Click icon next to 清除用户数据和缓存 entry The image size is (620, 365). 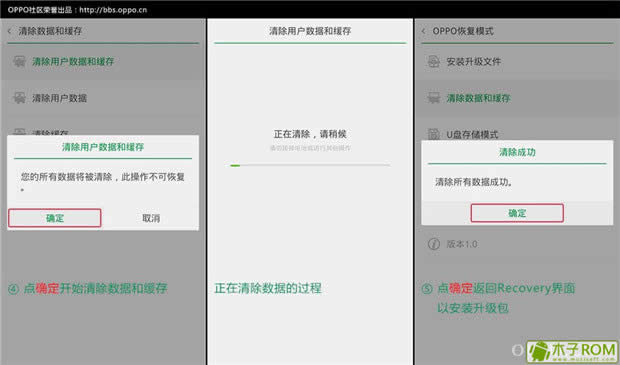(x=19, y=61)
